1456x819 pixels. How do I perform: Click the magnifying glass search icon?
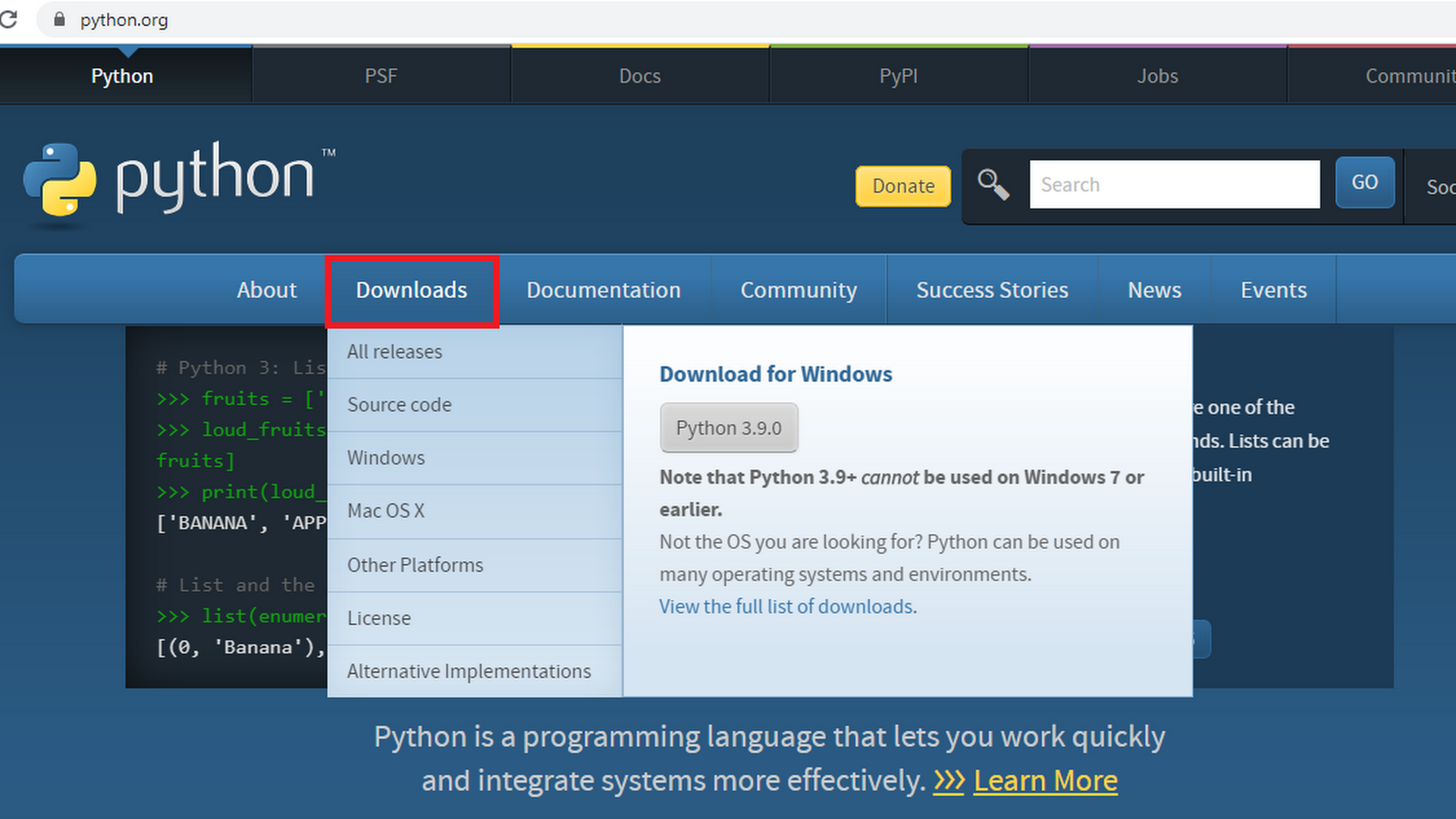tap(993, 184)
